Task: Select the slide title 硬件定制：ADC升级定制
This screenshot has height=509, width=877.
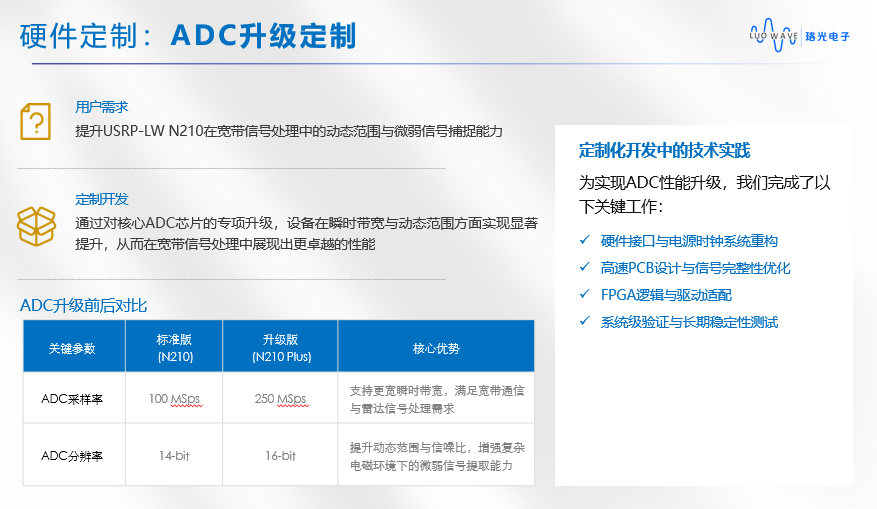Action: coord(188,36)
